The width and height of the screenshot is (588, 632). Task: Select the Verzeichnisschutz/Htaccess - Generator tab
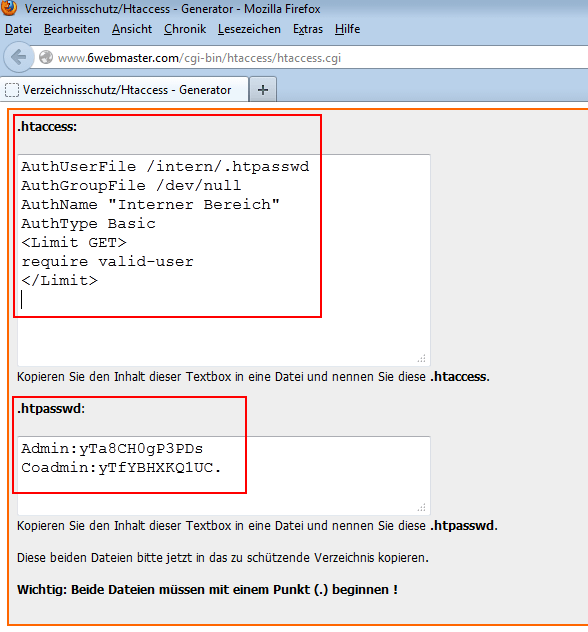coord(125,89)
